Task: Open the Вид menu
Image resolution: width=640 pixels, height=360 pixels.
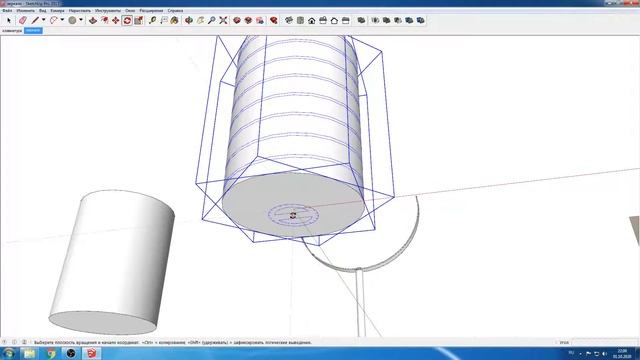Action: [x=42, y=11]
